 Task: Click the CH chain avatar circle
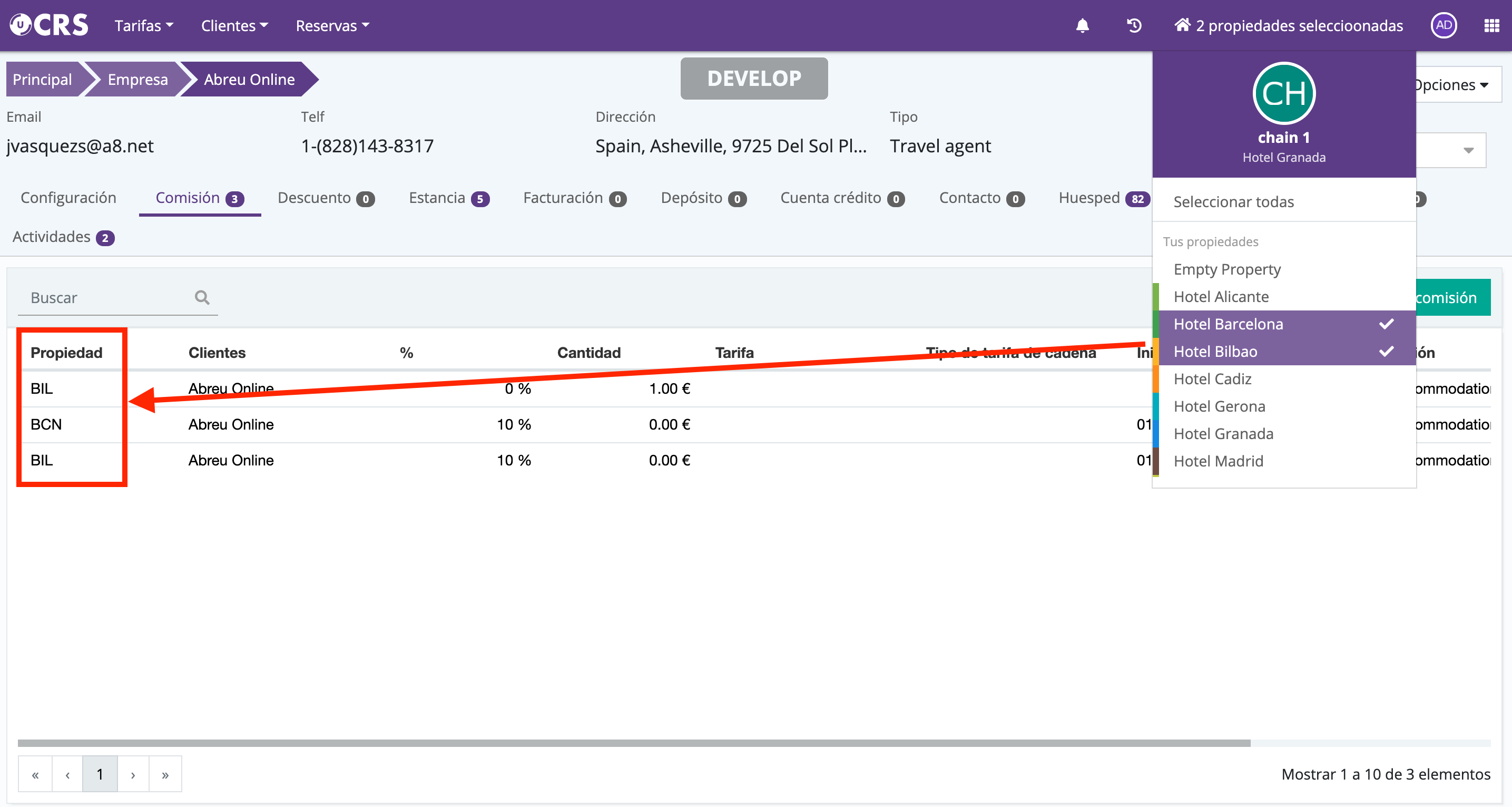coord(1284,93)
